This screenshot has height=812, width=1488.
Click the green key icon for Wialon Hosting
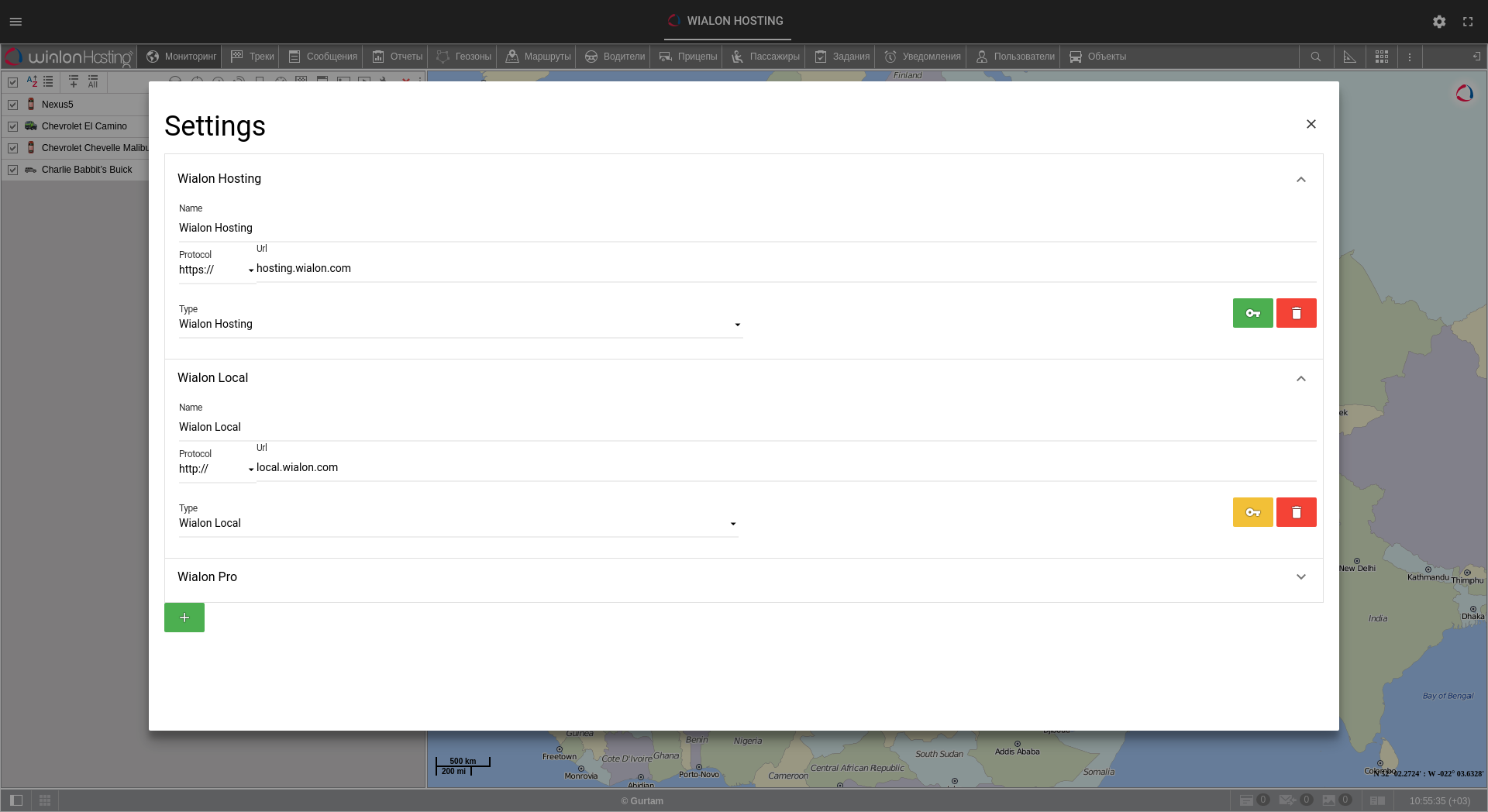click(x=1252, y=313)
